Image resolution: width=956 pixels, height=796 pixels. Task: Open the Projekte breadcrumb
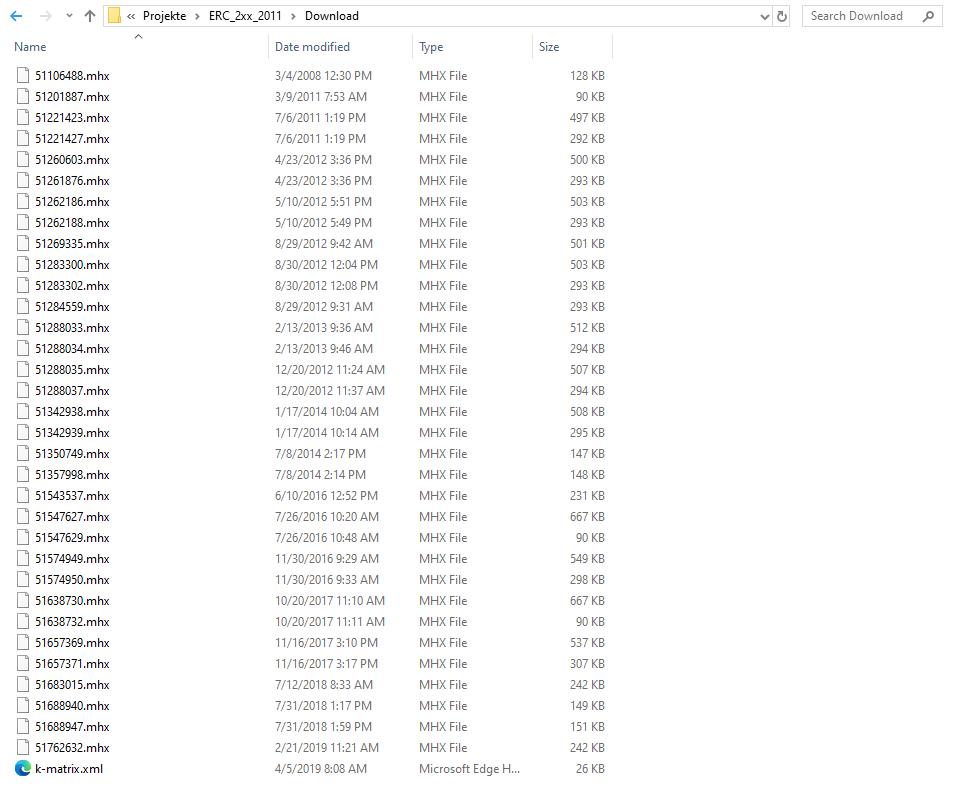[165, 16]
